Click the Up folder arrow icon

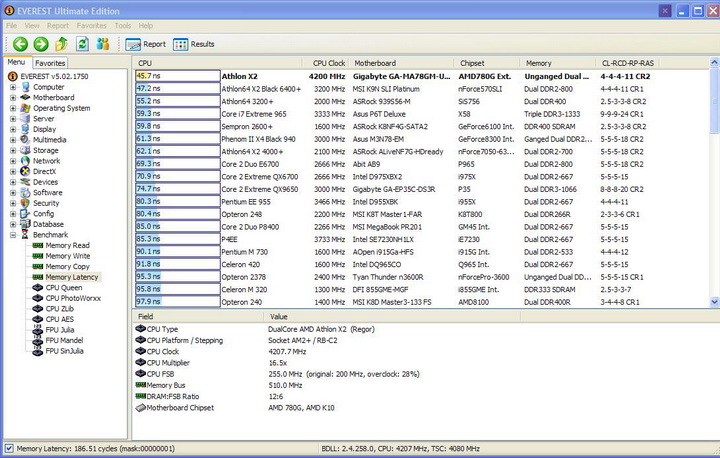pyautogui.click(x=62, y=44)
